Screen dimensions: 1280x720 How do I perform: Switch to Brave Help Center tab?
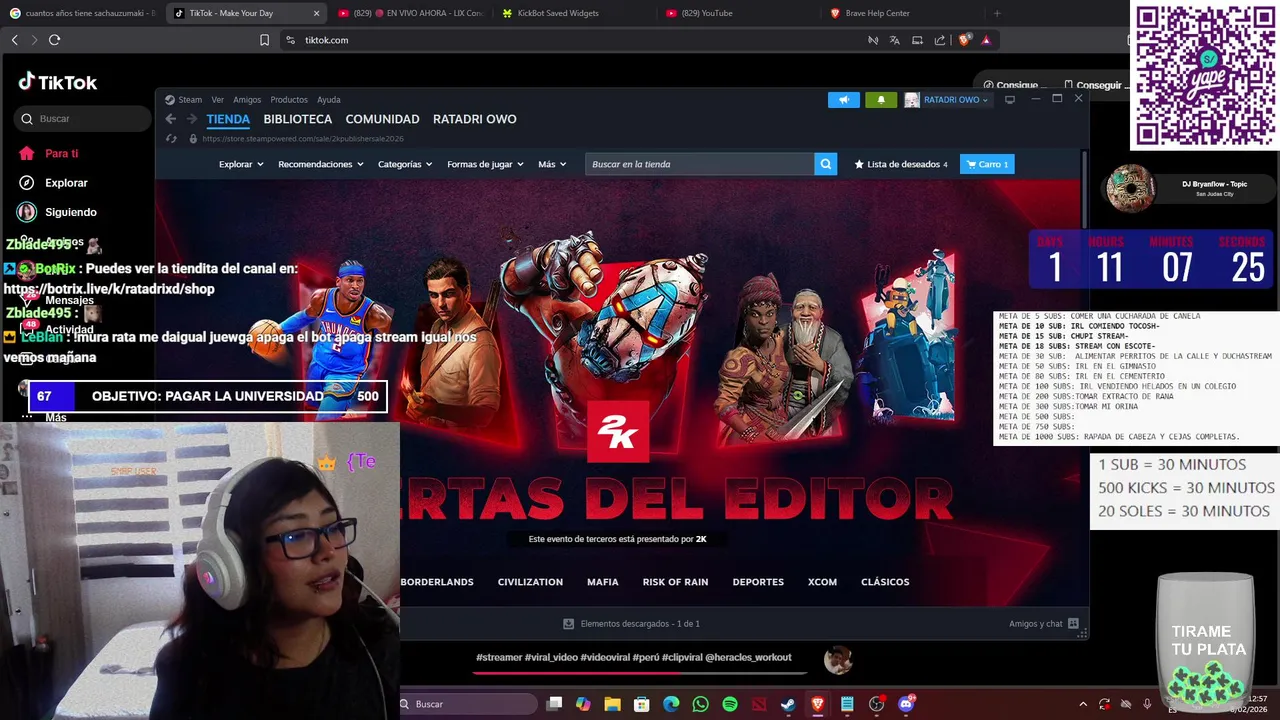[x=895, y=13]
